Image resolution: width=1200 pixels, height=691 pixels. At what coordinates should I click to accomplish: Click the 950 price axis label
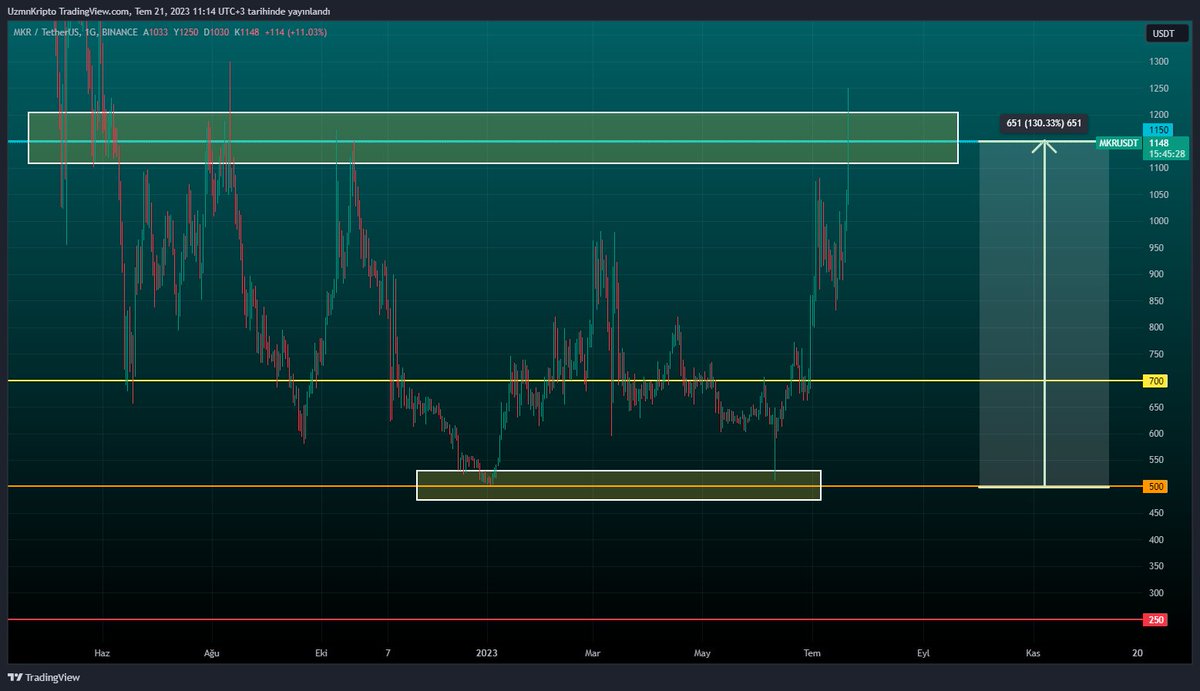(1156, 248)
